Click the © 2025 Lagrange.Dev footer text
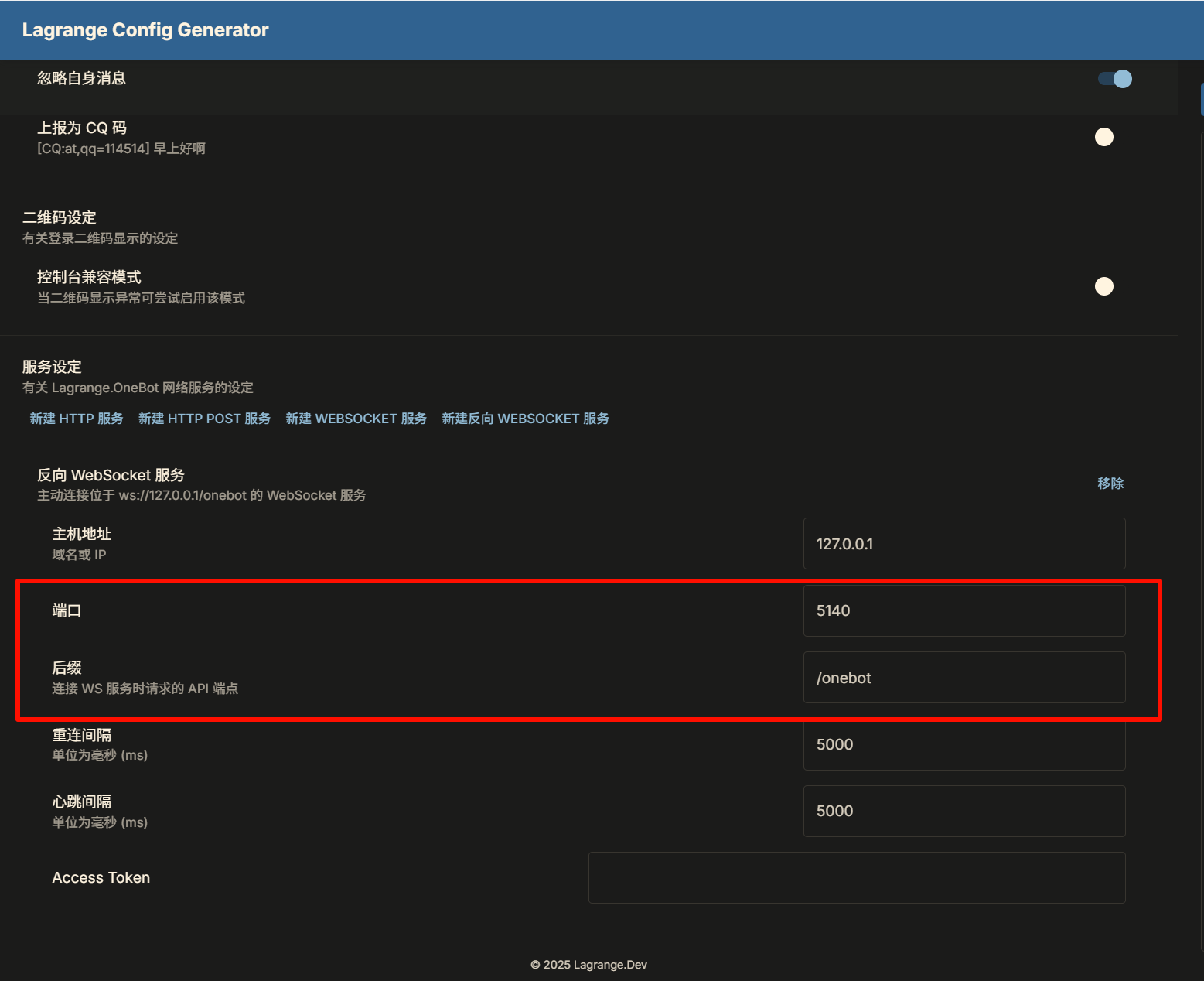This screenshot has height=981, width=1204. 588,965
